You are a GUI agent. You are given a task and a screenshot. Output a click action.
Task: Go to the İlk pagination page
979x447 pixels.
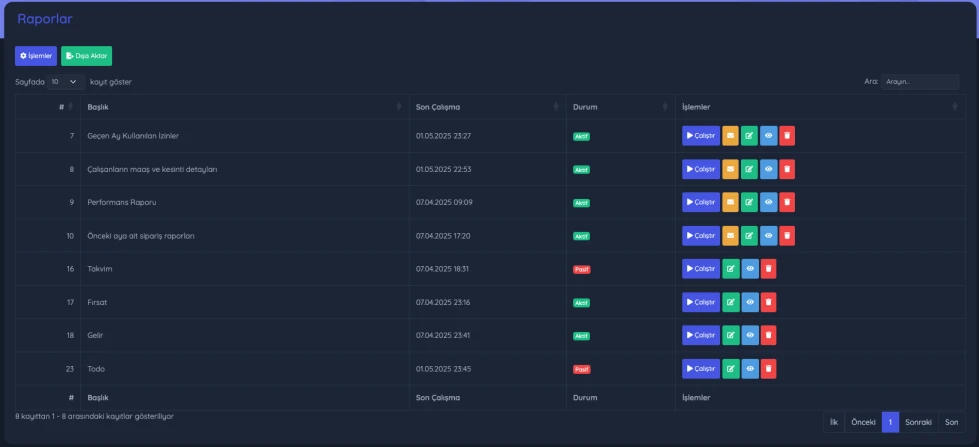[x=834, y=422]
